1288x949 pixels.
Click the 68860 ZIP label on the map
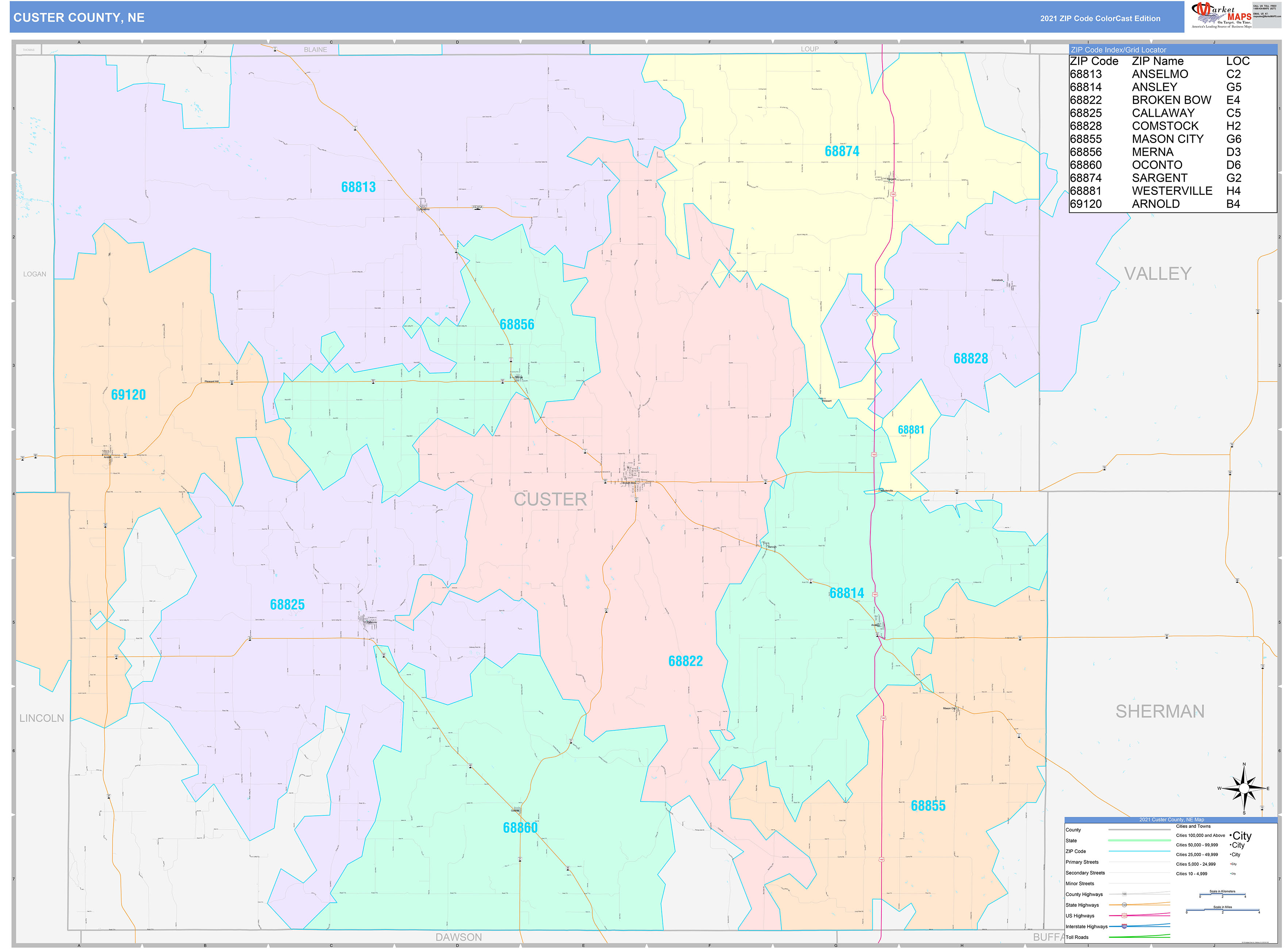point(520,828)
